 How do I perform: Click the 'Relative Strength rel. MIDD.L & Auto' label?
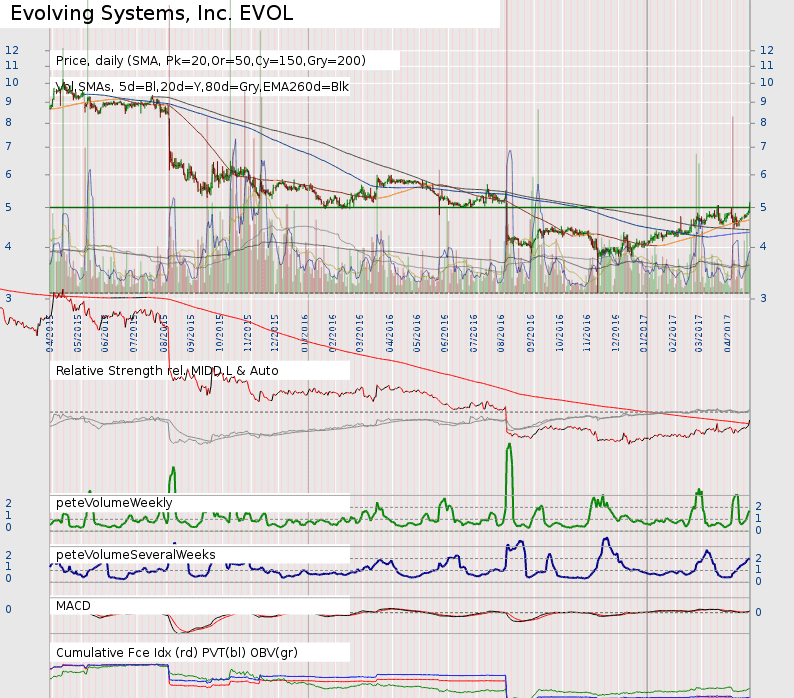point(167,371)
